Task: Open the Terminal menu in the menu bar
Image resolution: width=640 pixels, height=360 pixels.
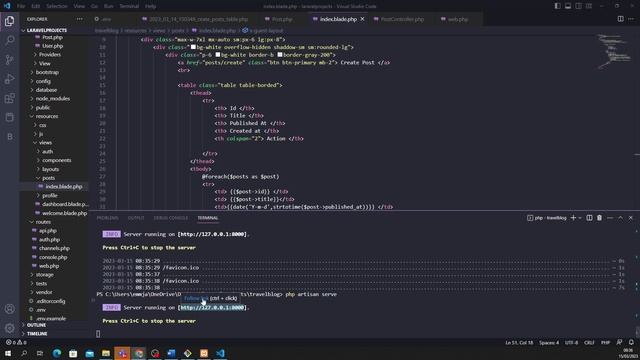Action: pyautogui.click(x=129, y=6)
